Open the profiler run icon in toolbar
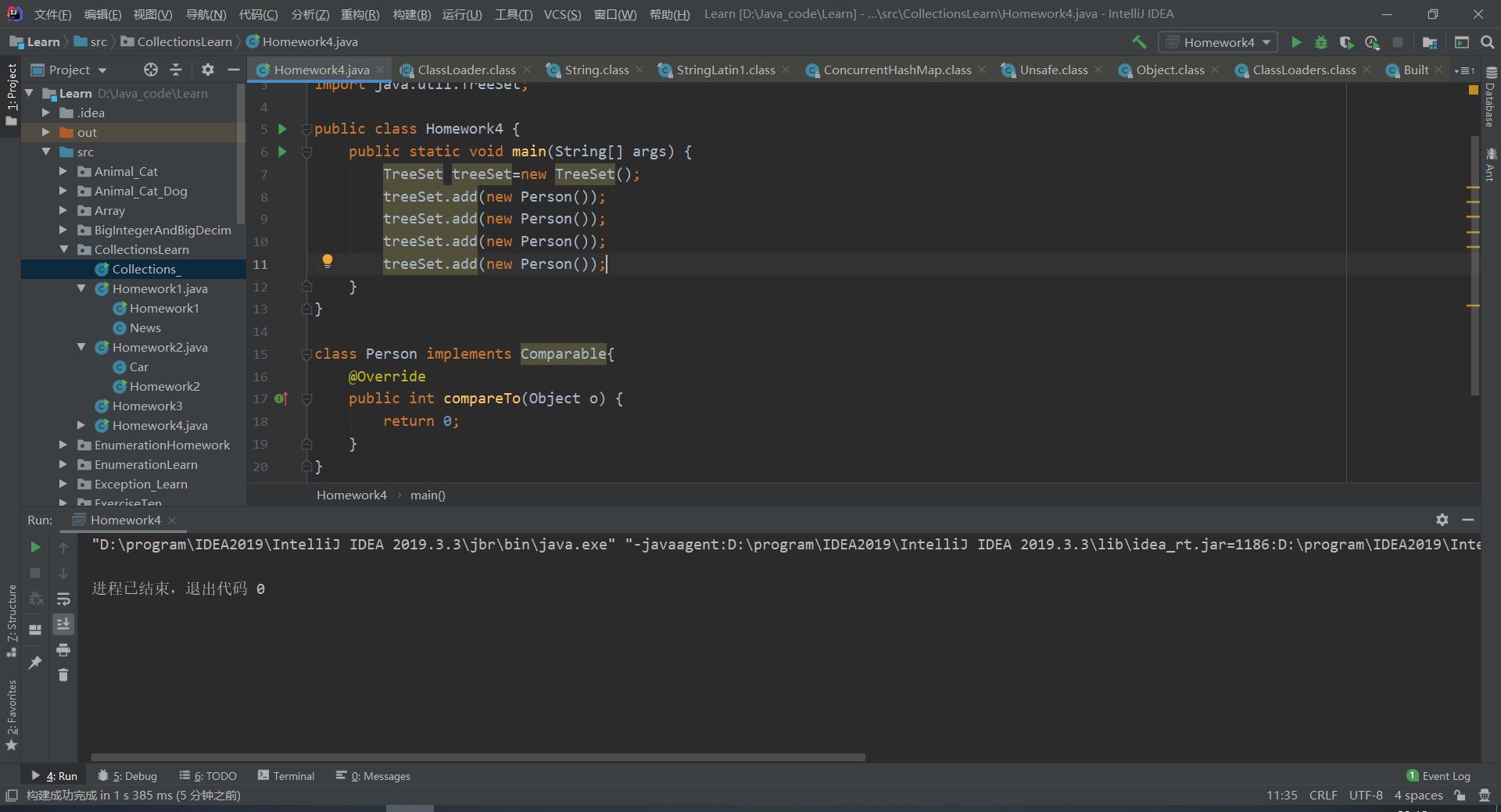Image resolution: width=1501 pixels, height=812 pixels. tap(1372, 42)
